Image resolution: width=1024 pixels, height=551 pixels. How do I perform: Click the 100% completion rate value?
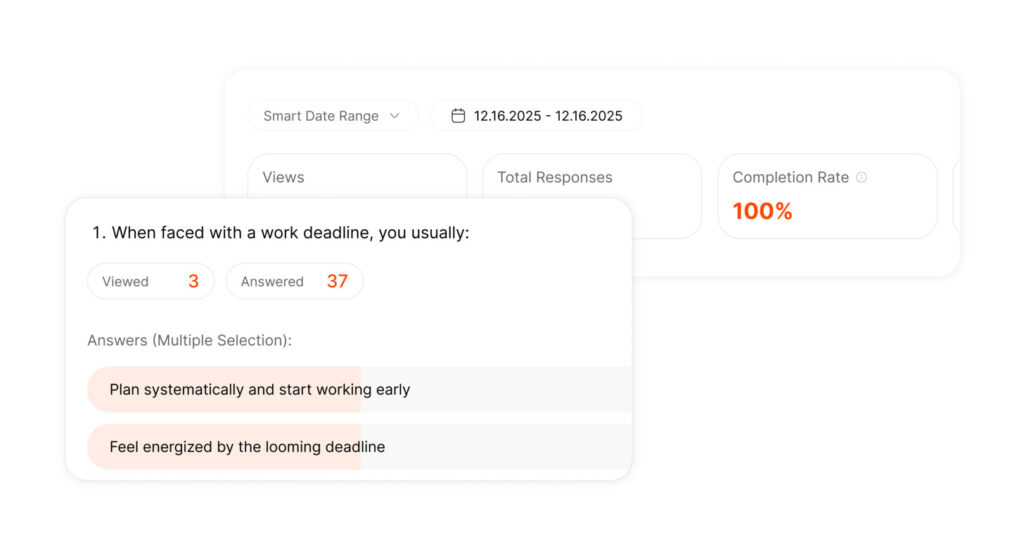tap(762, 211)
